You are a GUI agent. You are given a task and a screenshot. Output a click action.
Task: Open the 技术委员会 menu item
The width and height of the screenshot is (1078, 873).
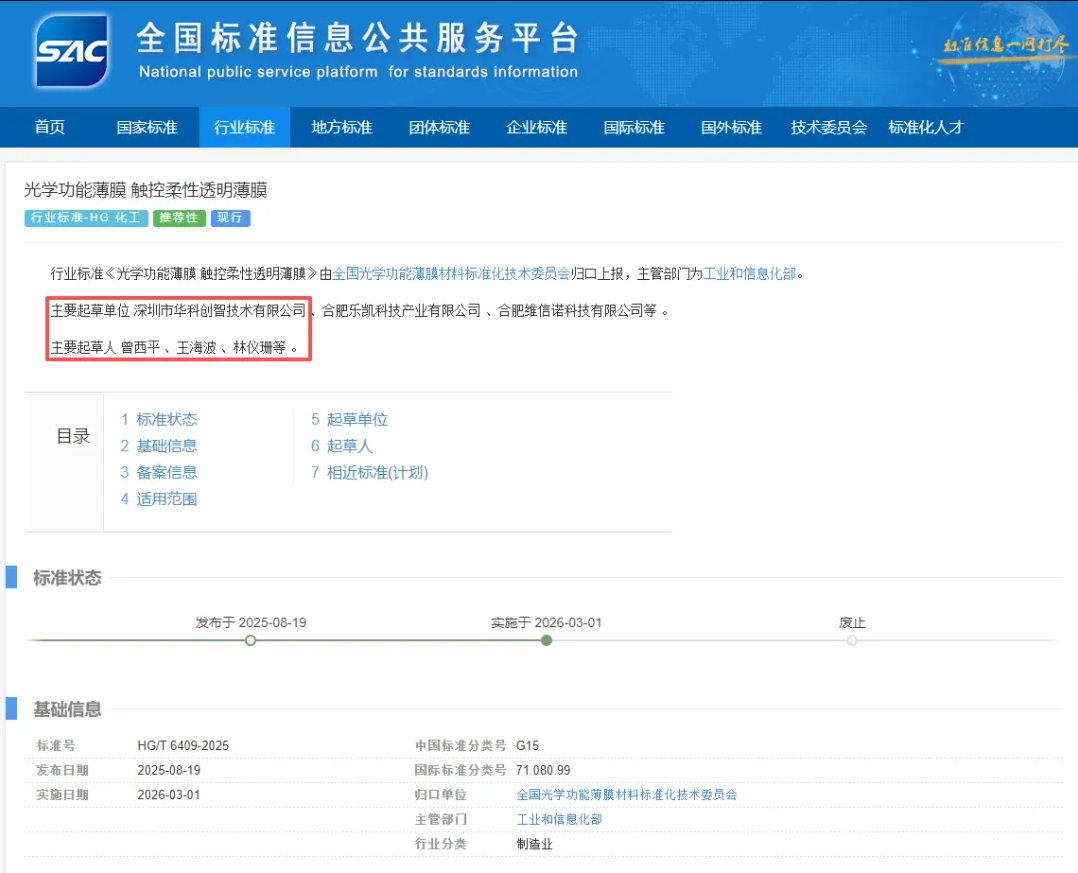[828, 127]
